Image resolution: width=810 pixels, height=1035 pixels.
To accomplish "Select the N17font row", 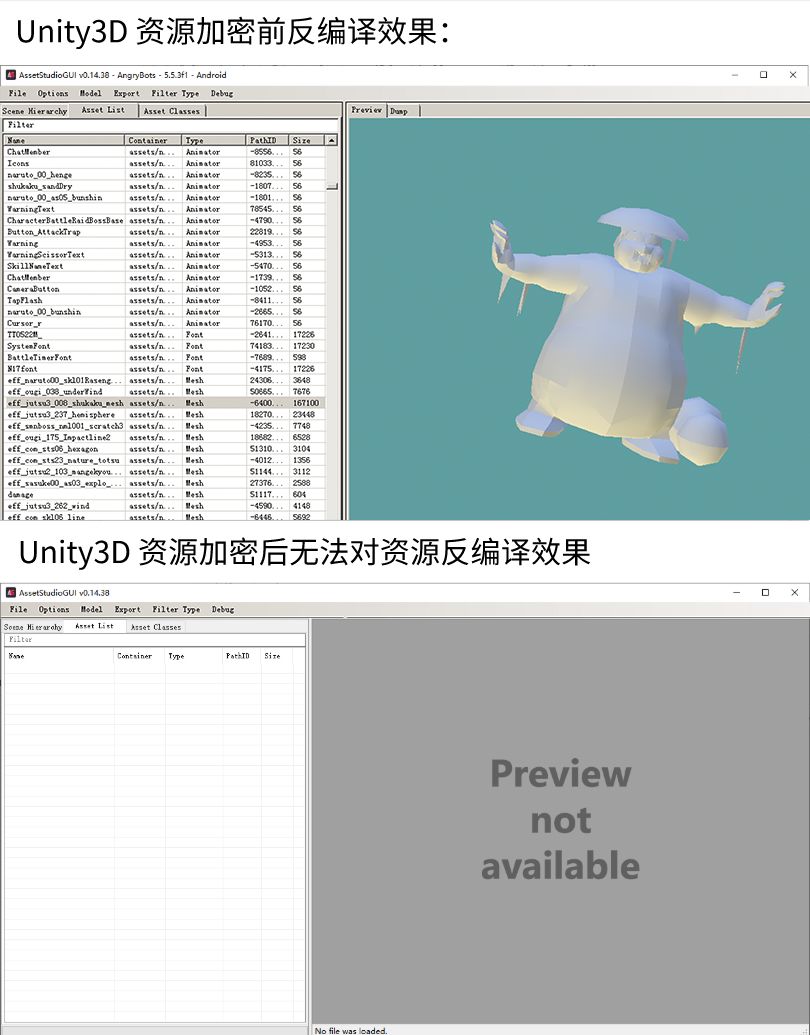I will click(x=164, y=369).
